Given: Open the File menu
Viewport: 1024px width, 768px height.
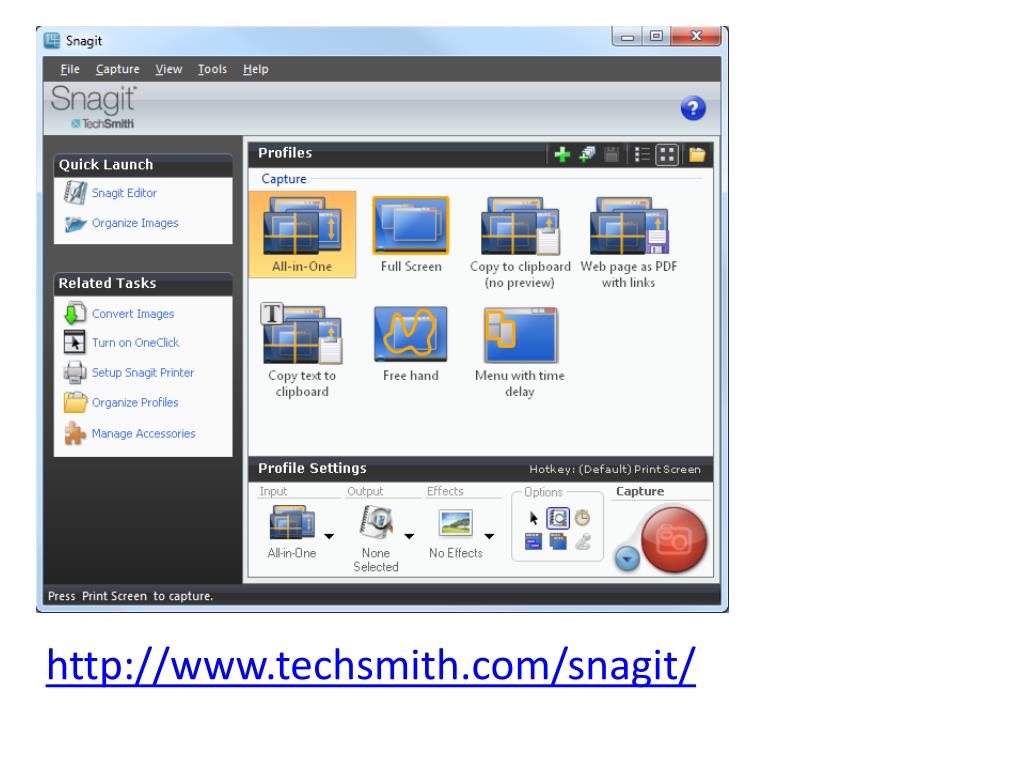Looking at the screenshot, I should coord(70,69).
